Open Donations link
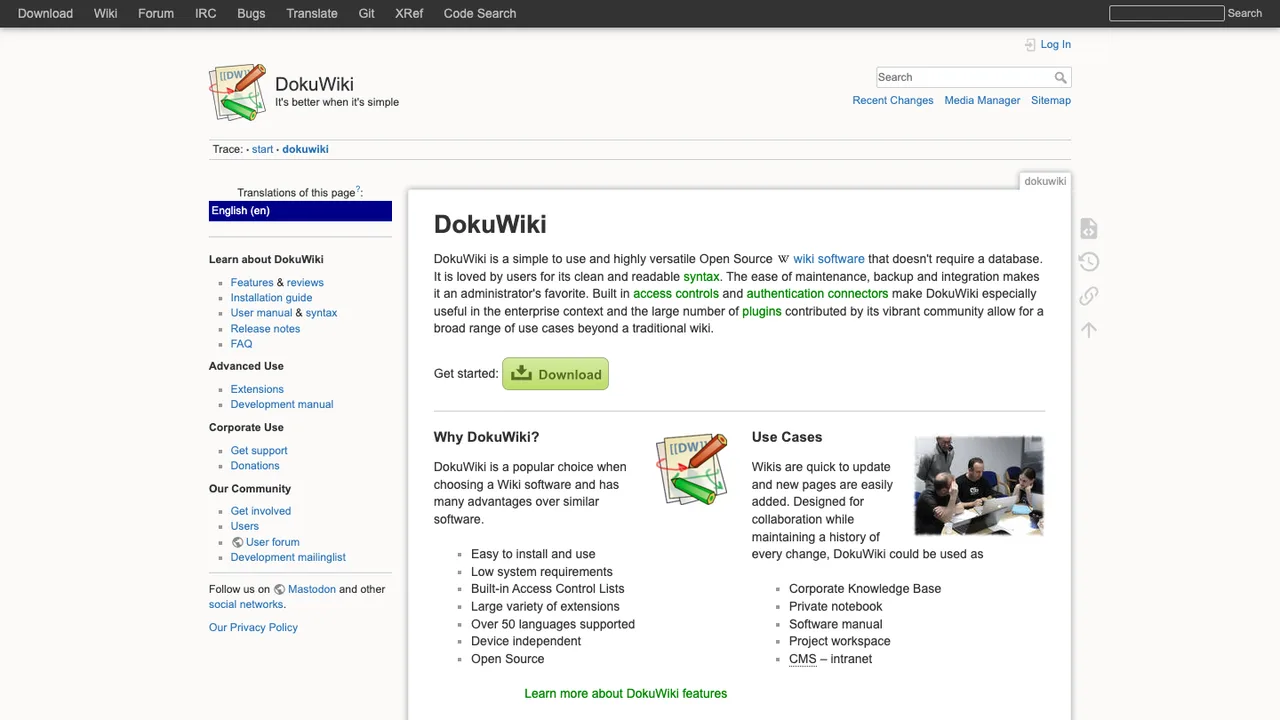The height and width of the screenshot is (720, 1280). [255, 465]
